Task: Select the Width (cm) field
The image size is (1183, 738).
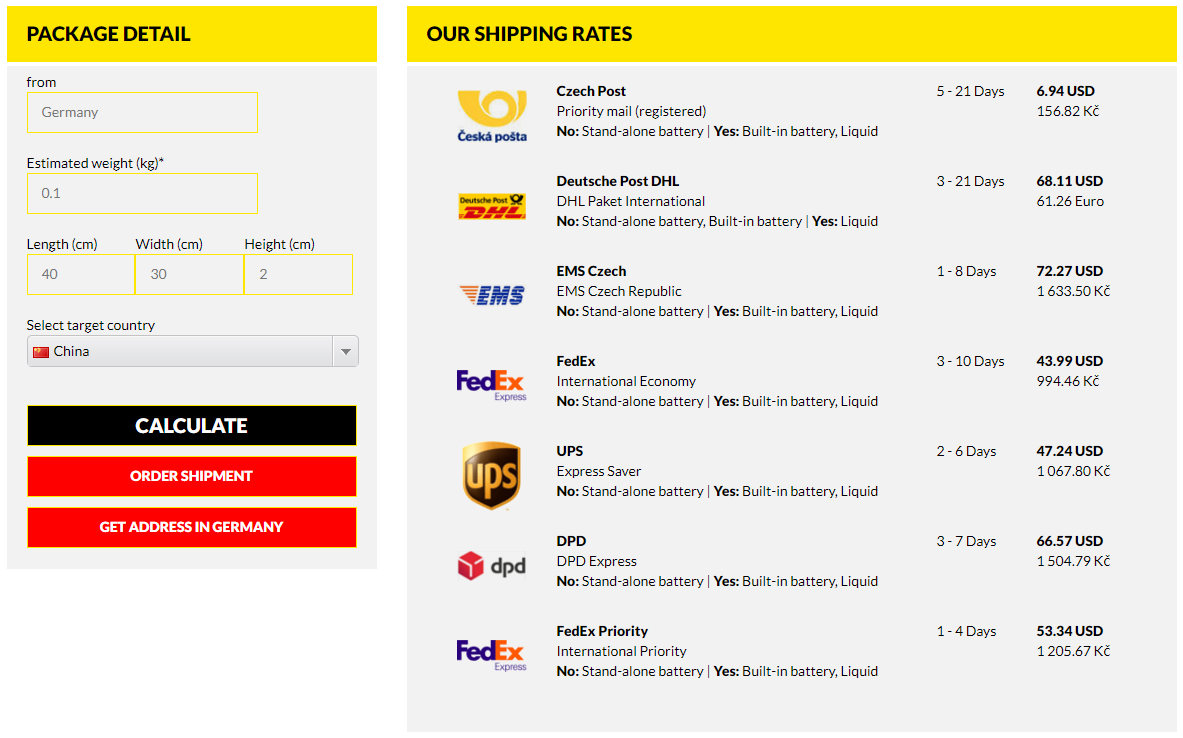Action: click(x=189, y=274)
